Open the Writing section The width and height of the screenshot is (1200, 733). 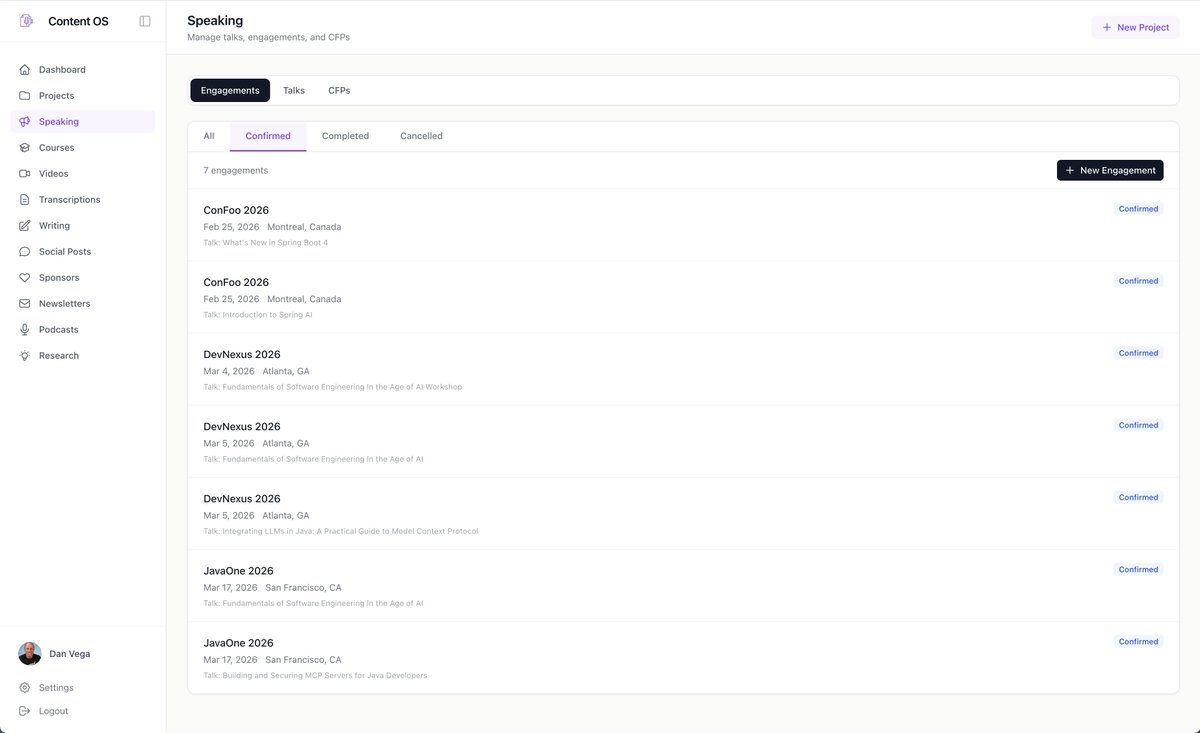pos(83,226)
